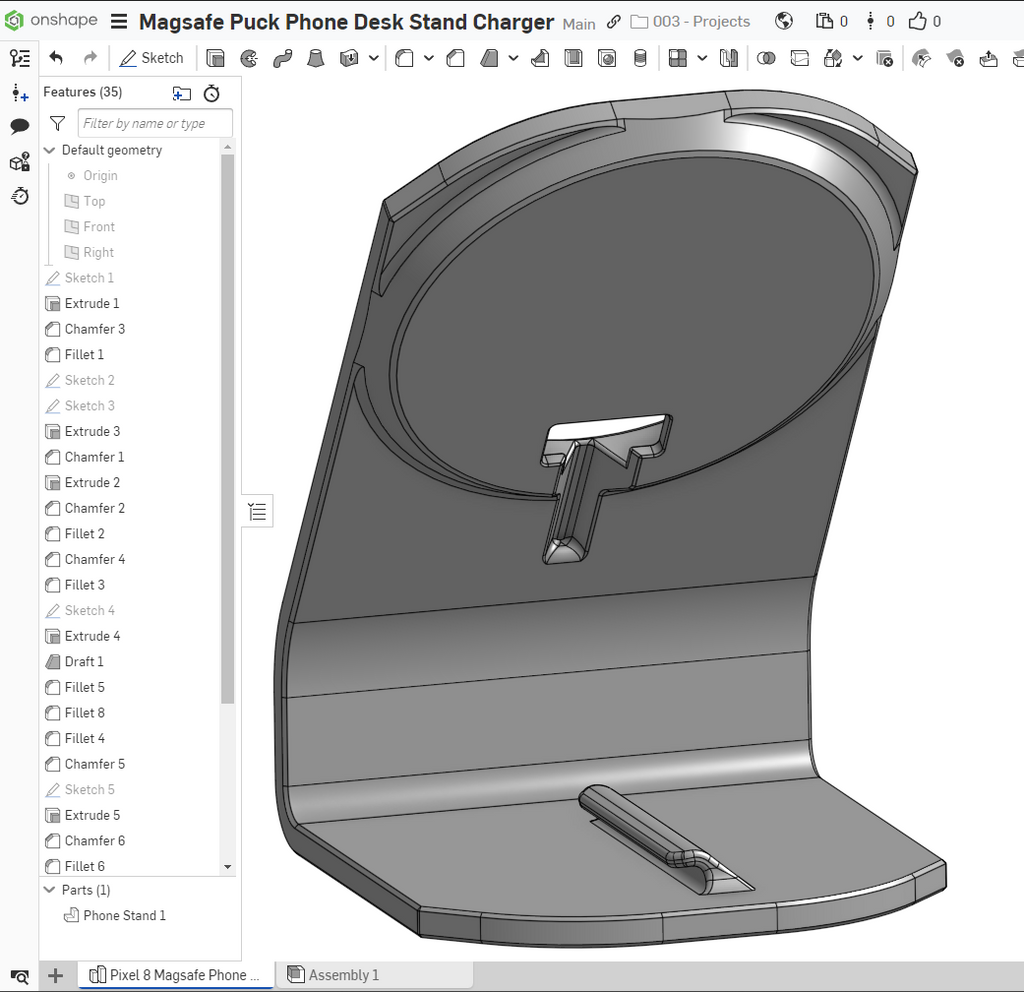Select the Pixel 8 Magsafe Phone tab
Image resolution: width=1024 pixels, height=992 pixels.
coord(175,974)
